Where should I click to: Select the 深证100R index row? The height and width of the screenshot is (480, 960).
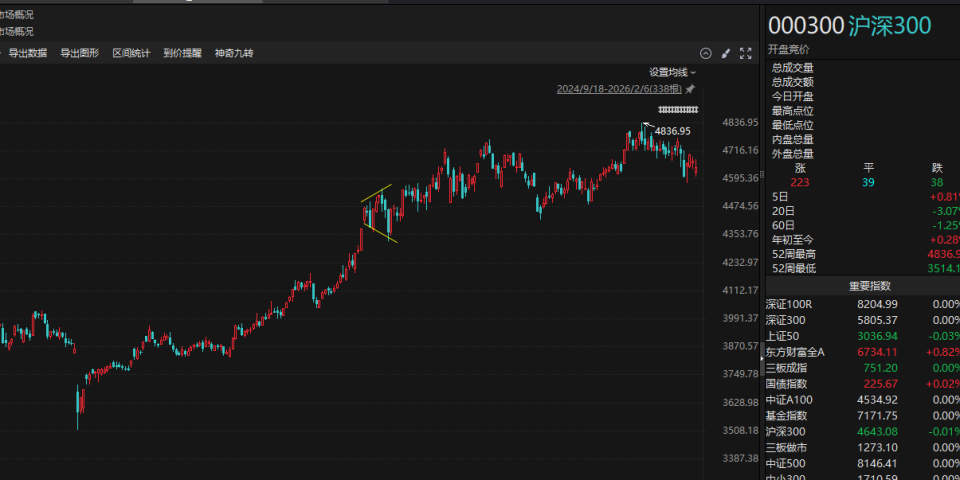(863, 304)
